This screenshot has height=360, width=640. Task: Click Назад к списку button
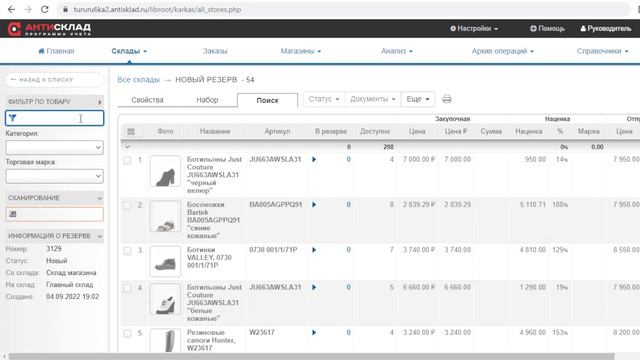55,80
